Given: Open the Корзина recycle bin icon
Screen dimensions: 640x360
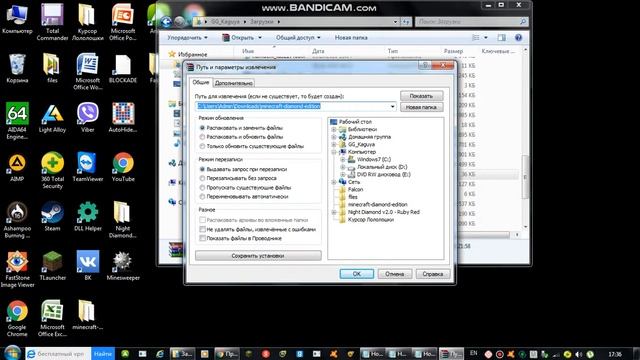Looking at the screenshot, I should point(17,68).
